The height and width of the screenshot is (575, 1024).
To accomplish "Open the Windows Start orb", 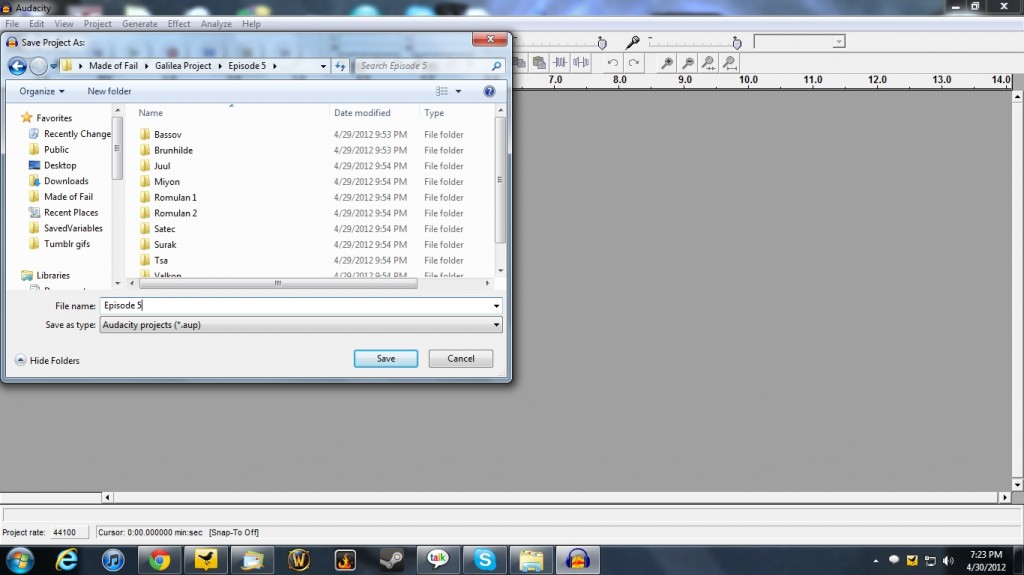I will (x=20, y=560).
